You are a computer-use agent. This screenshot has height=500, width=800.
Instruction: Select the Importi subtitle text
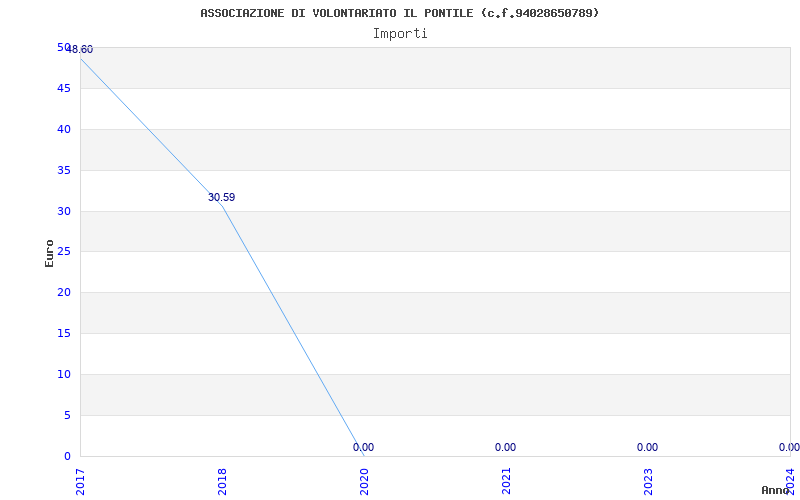pyautogui.click(x=400, y=34)
